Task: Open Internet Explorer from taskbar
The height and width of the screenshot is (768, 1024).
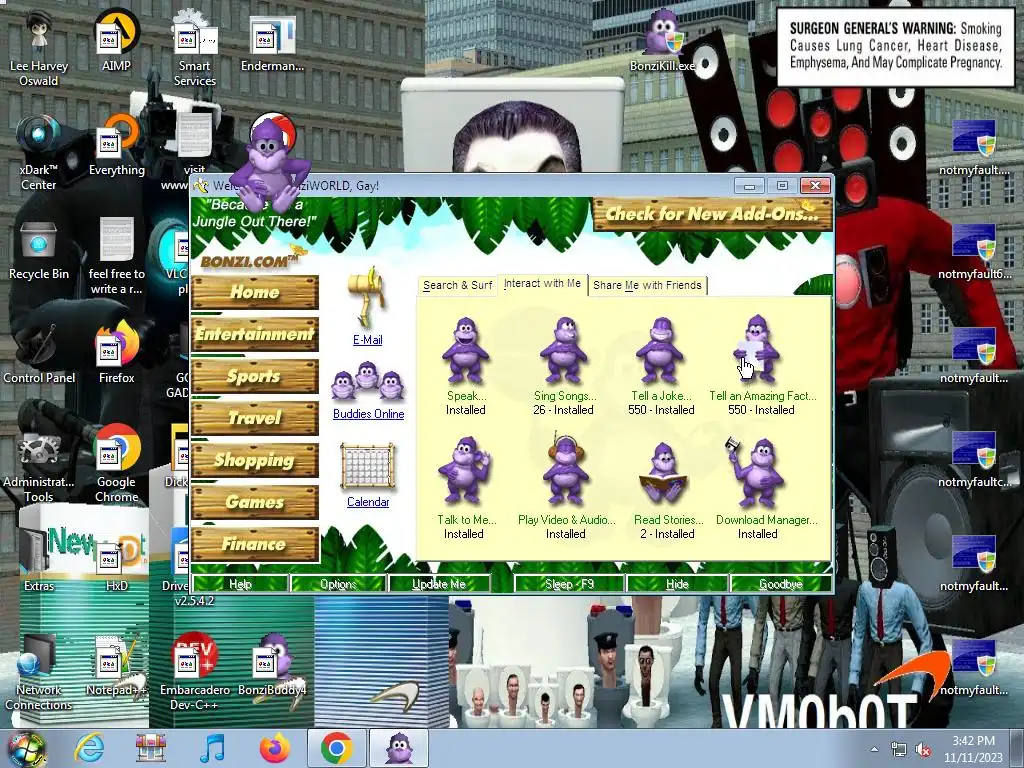Action: tap(89, 748)
